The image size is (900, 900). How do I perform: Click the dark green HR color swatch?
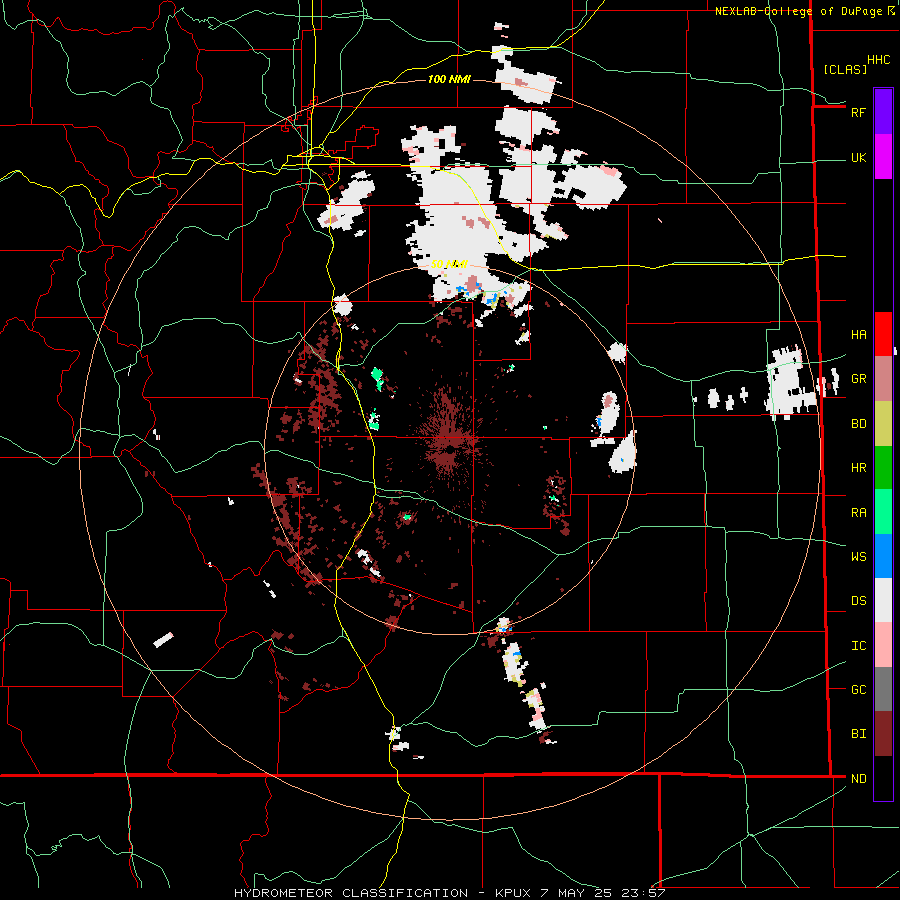coord(883,468)
